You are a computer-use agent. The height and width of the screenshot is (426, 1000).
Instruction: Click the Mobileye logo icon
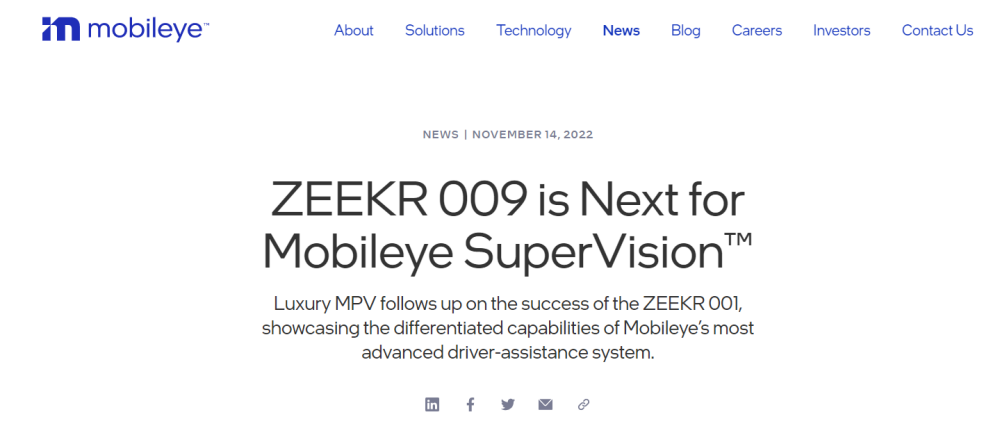[61, 29]
